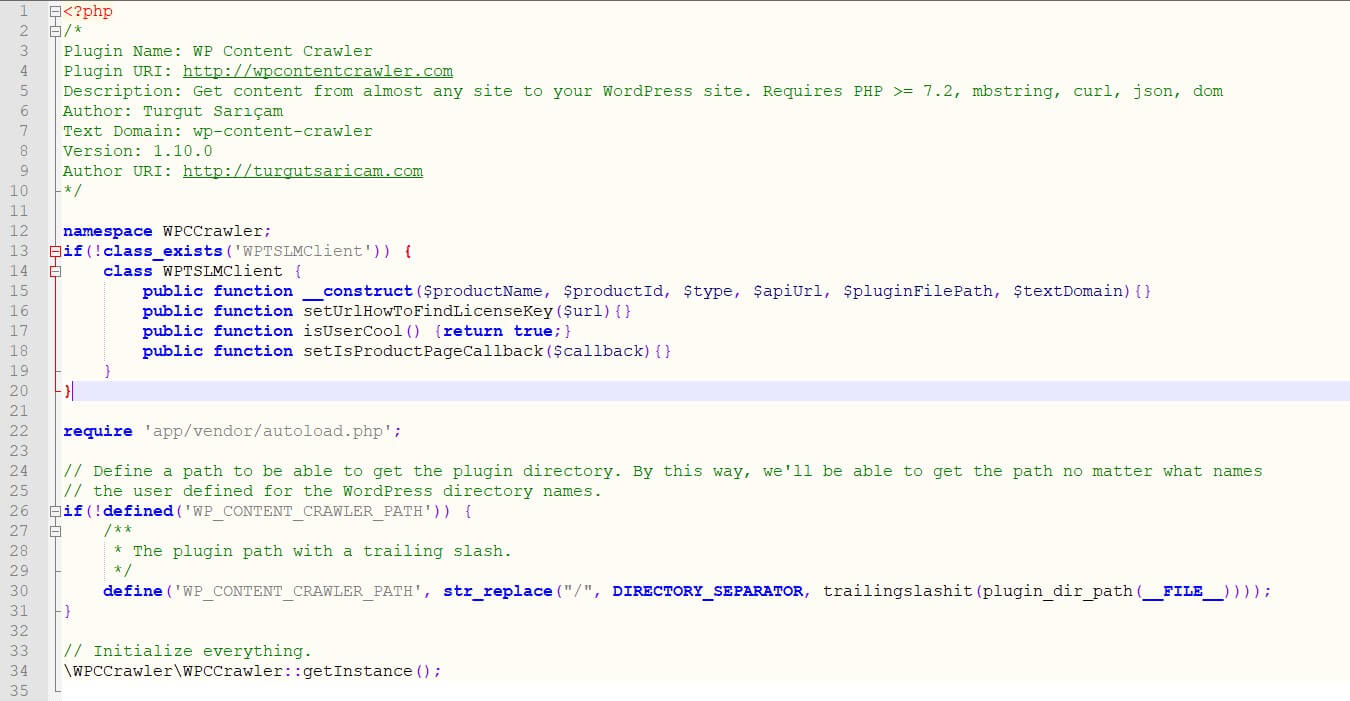Open the http://wpcontentcrawler.com link
The image size is (1350, 701).
[318, 71]
